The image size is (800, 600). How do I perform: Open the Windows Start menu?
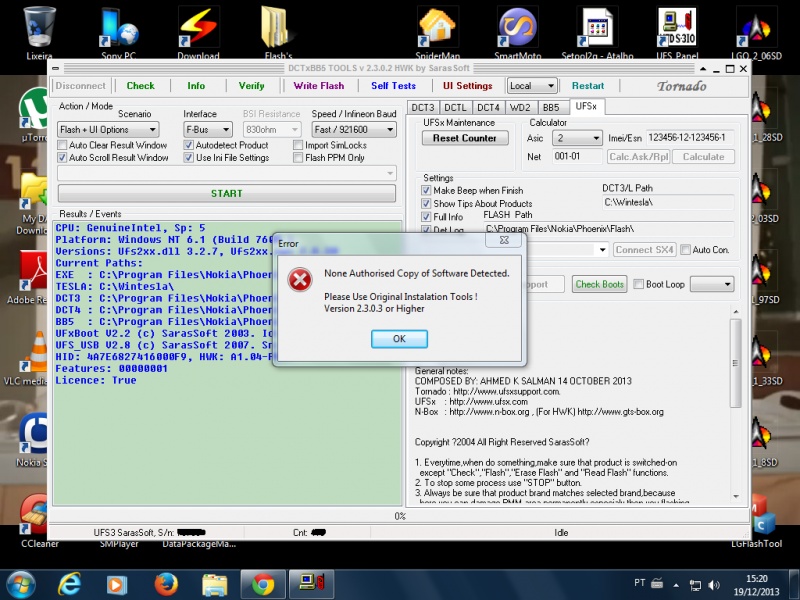tap(20, 585)
